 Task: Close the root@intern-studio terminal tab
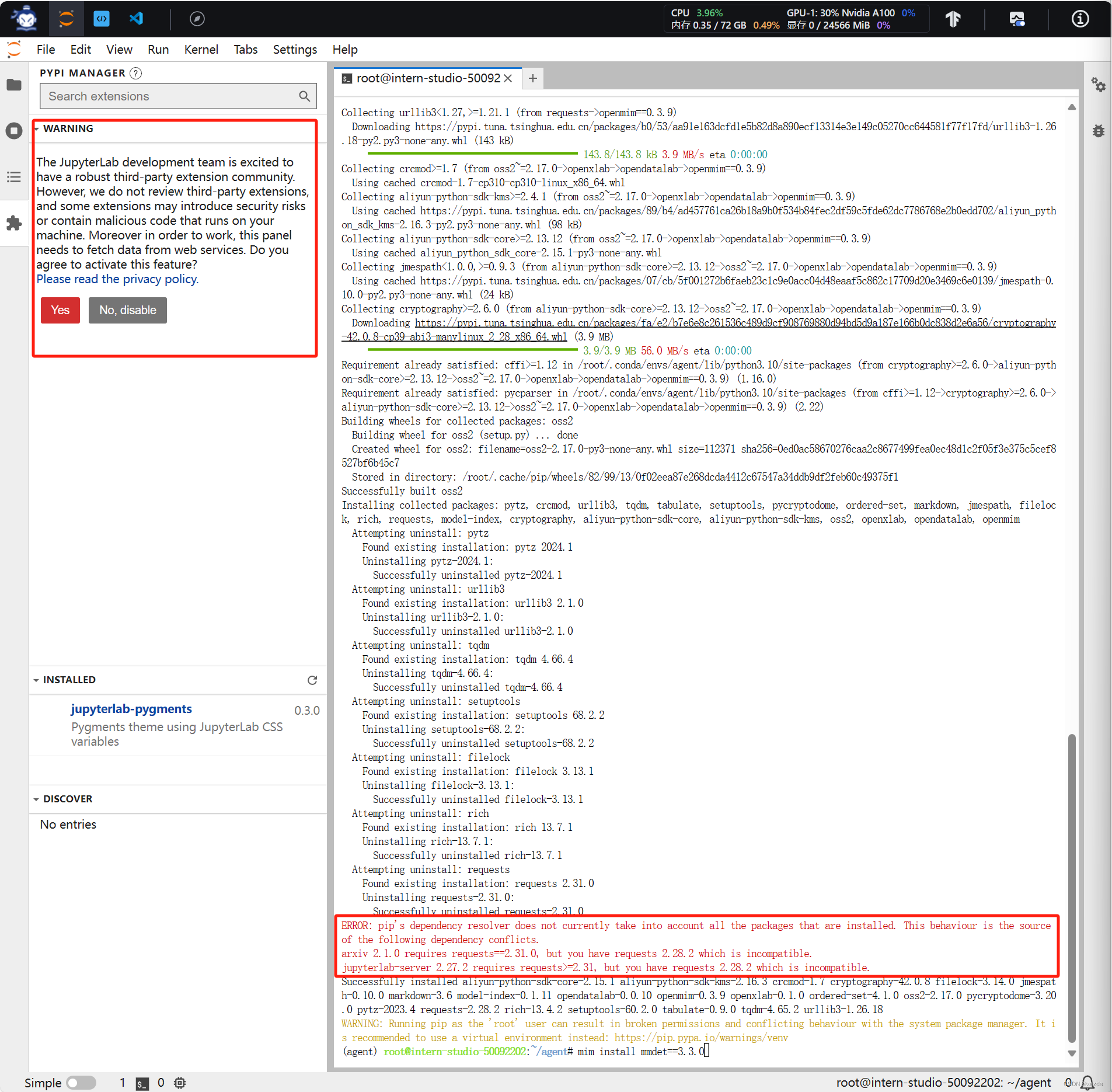508,78
